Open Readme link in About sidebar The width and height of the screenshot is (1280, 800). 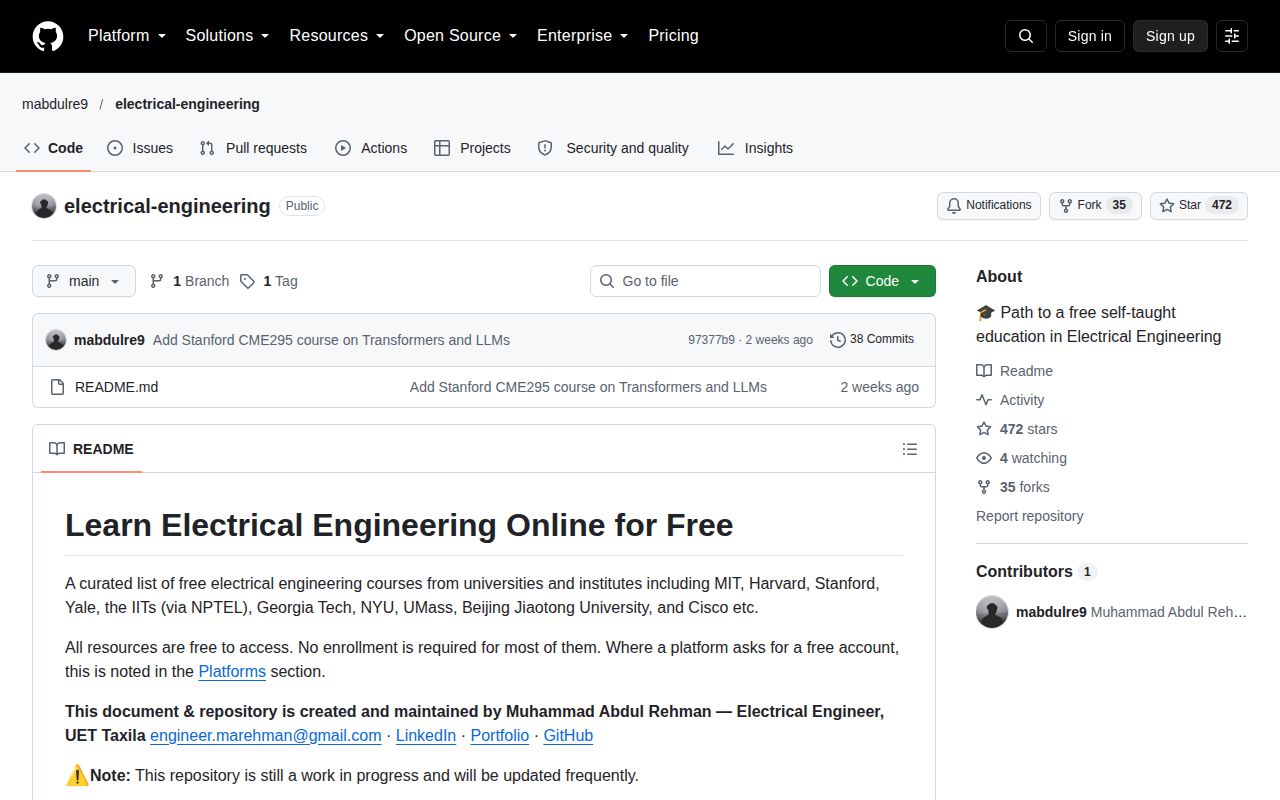coord(1014,371)
